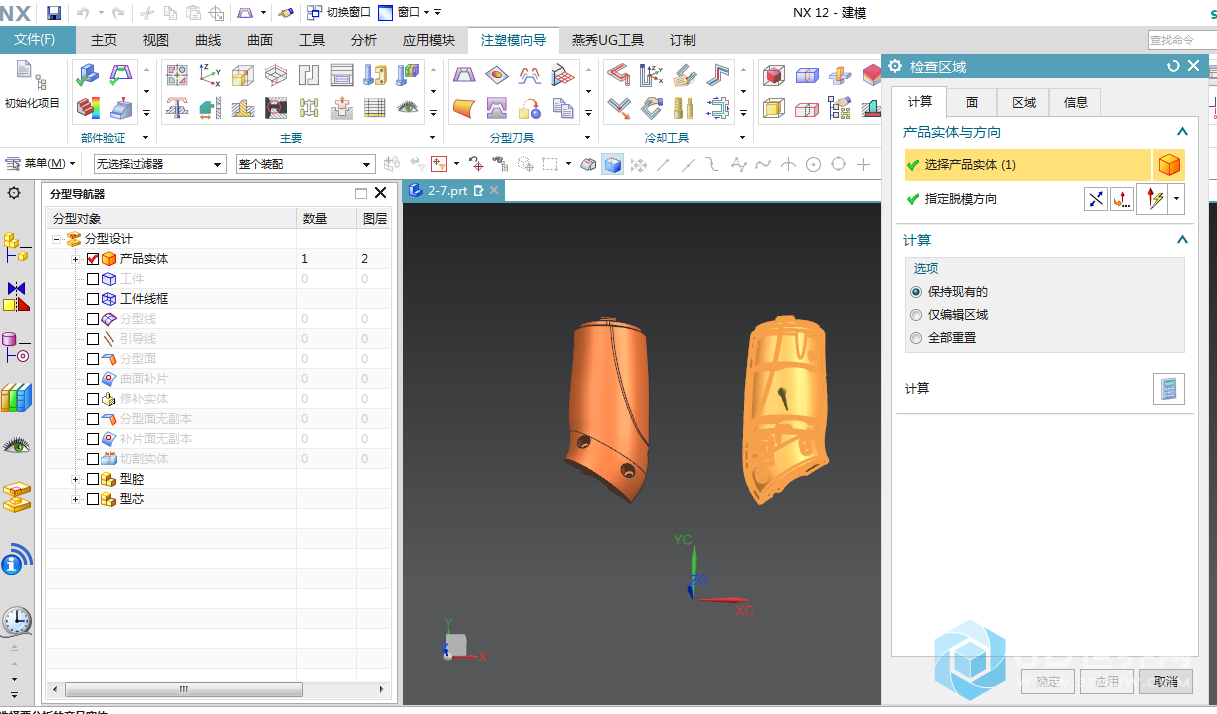Open the Mold Base Library icon
The width and height of the screenshot is (1217, 714).
[342, 75]
